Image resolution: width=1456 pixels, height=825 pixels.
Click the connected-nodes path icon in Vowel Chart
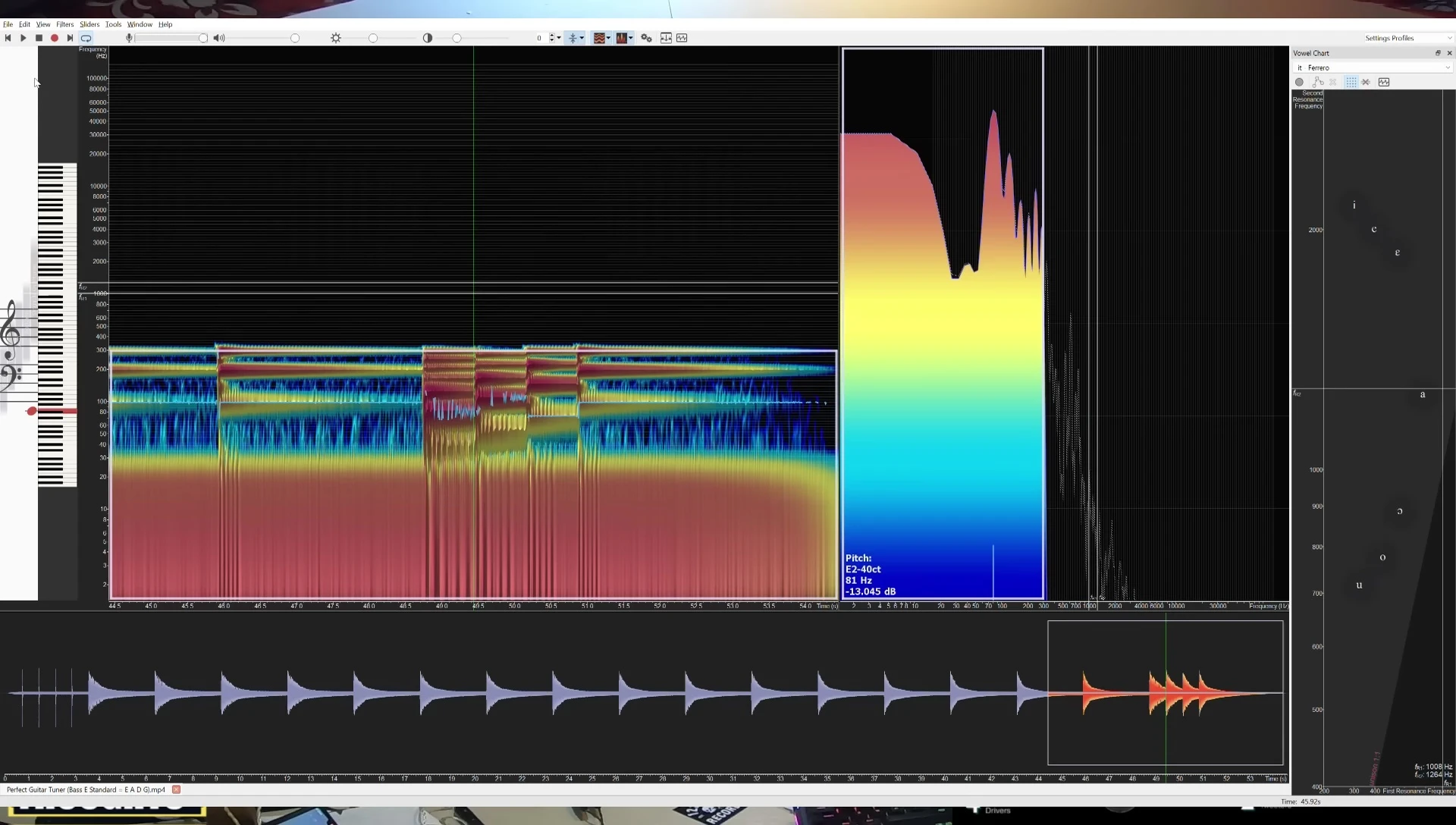tap(1318, 82)
